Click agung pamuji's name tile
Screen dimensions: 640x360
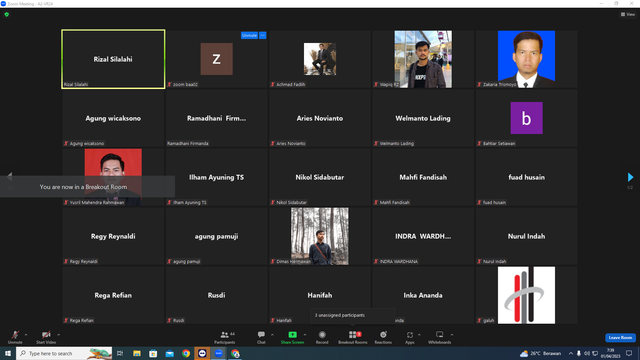tap(216, 236)
